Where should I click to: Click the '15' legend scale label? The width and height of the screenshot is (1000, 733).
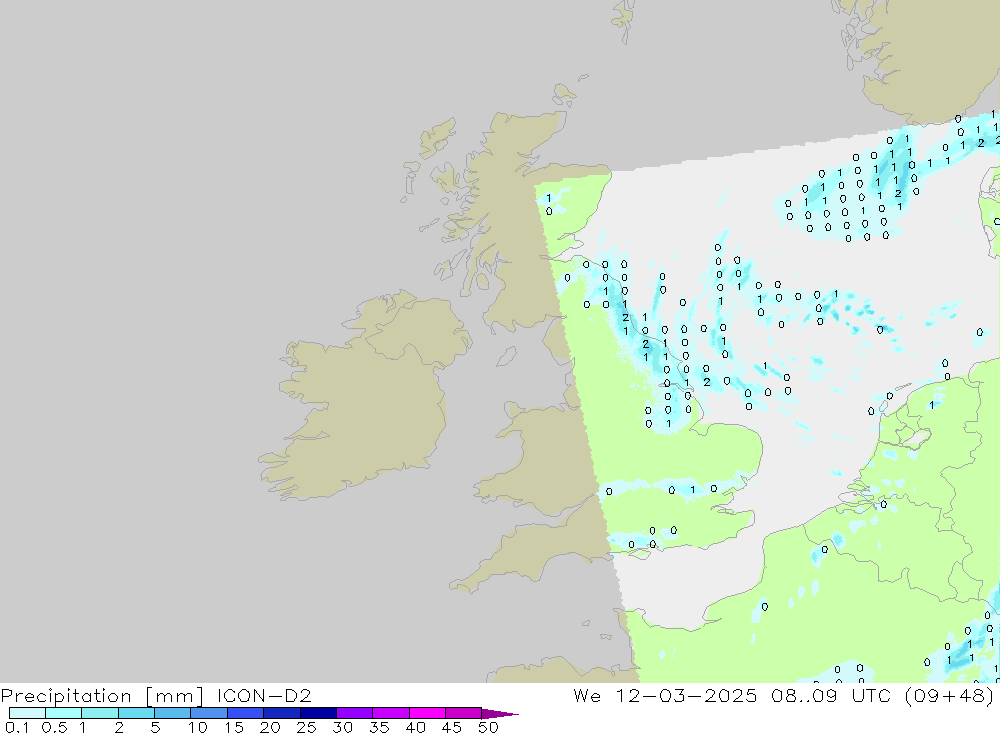click(x=234, y=727)
